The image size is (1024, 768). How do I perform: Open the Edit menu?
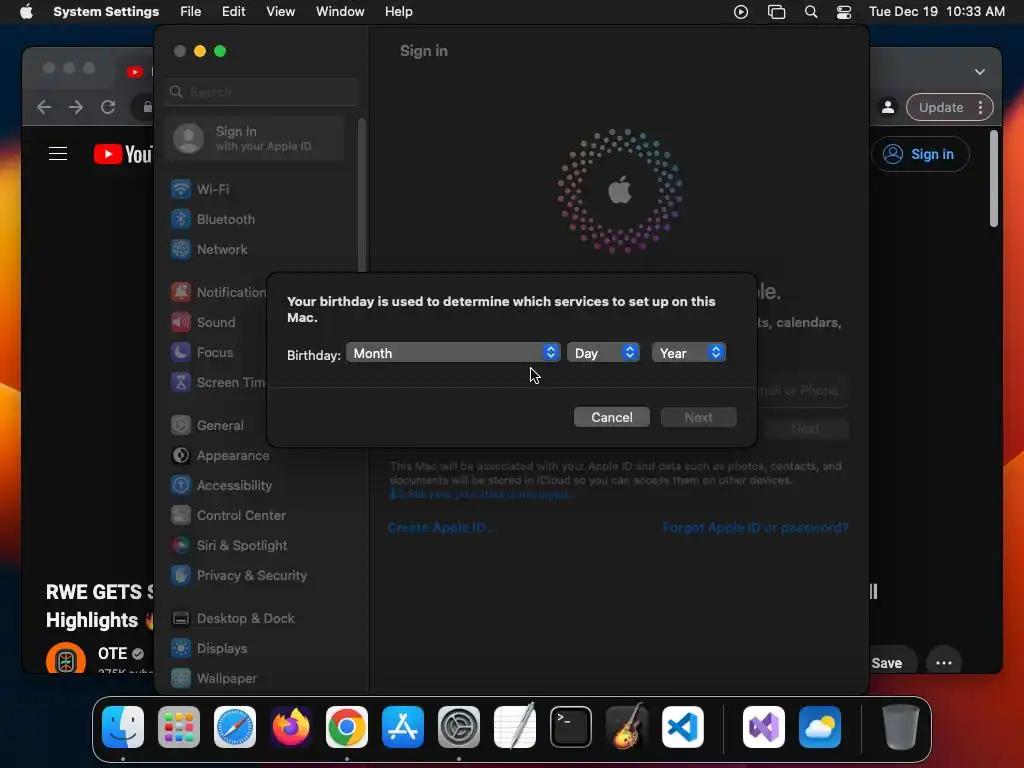point(233,12)
